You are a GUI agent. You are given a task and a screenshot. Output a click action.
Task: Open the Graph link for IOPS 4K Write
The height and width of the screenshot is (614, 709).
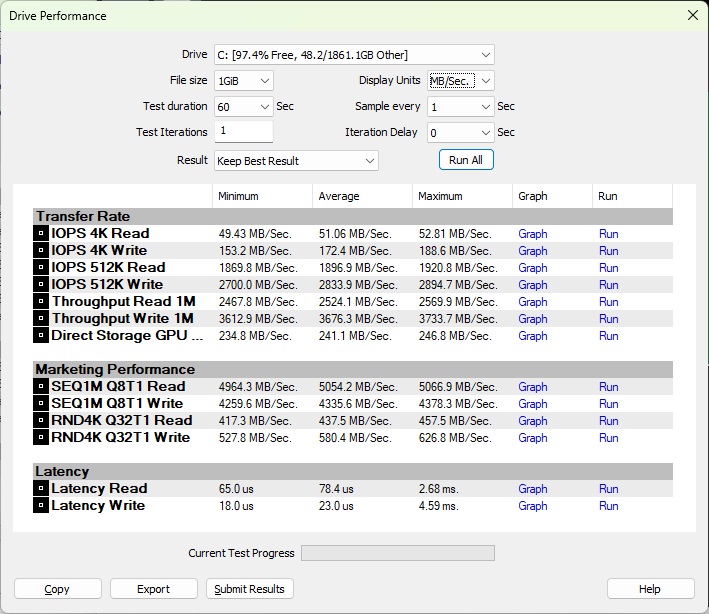tap(532, 251)
